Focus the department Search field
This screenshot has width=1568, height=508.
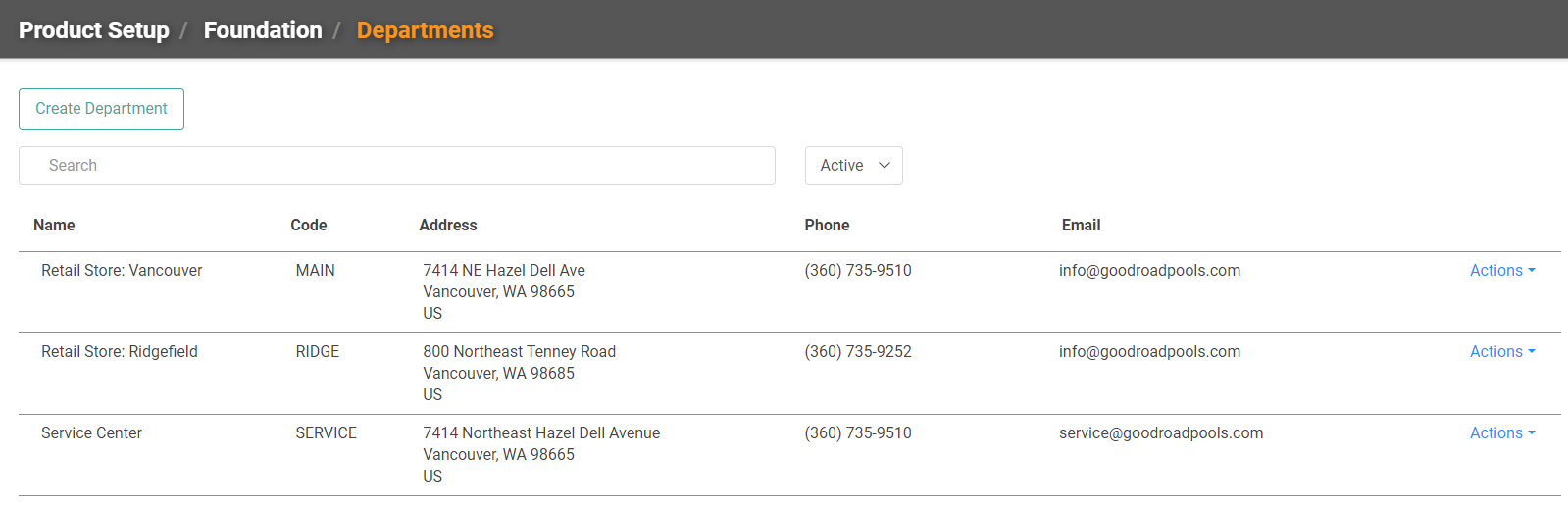click(x=397, y=166)
